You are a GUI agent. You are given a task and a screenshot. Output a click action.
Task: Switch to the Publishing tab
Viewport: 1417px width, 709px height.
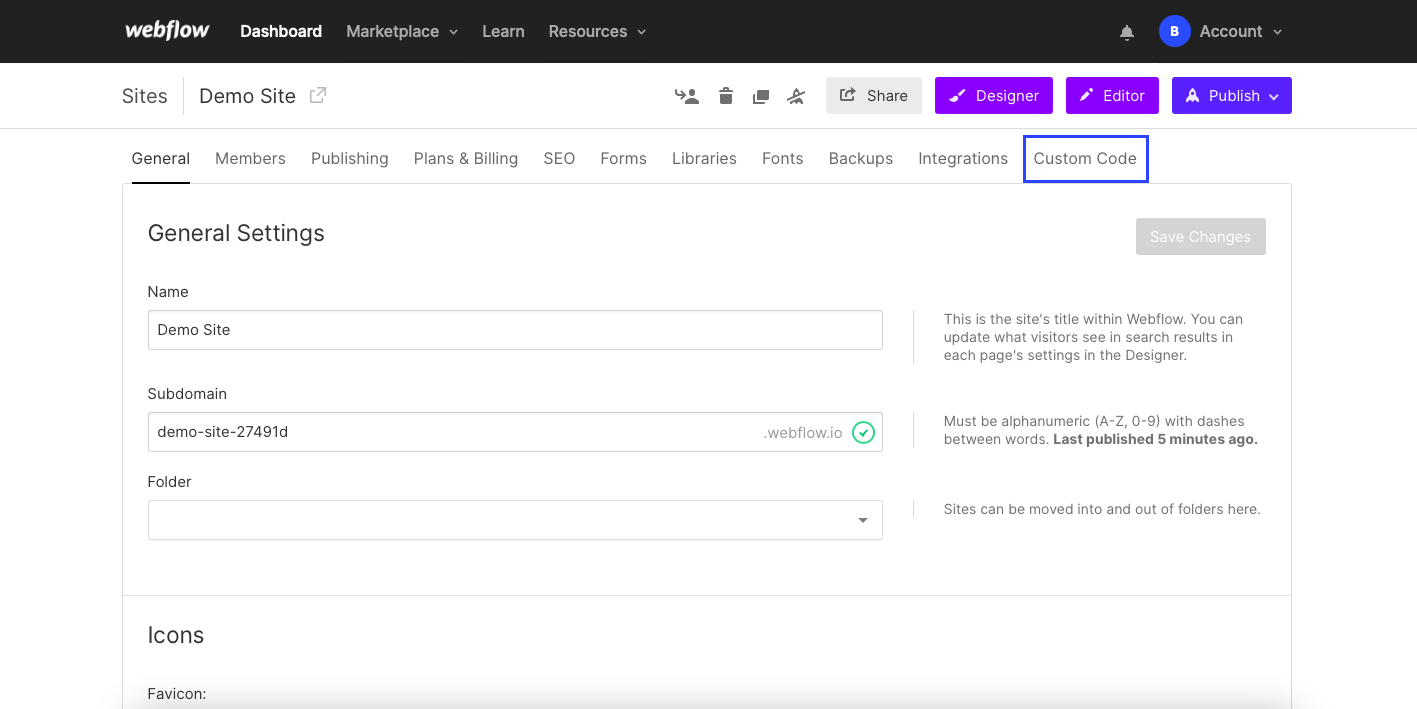click(x=349, y=158)
